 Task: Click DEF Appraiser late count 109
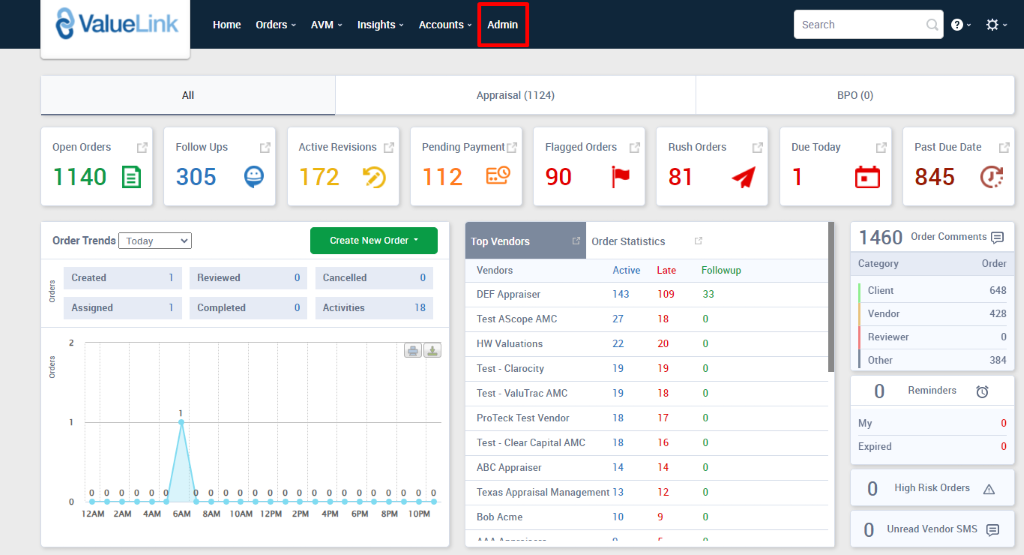click(x=665, y=294)
